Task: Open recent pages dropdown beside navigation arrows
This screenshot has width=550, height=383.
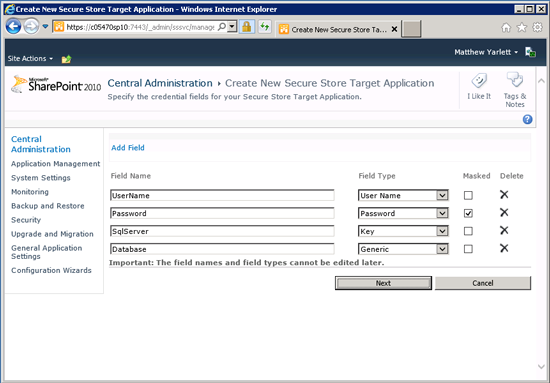Action: (x=45, y=26)
